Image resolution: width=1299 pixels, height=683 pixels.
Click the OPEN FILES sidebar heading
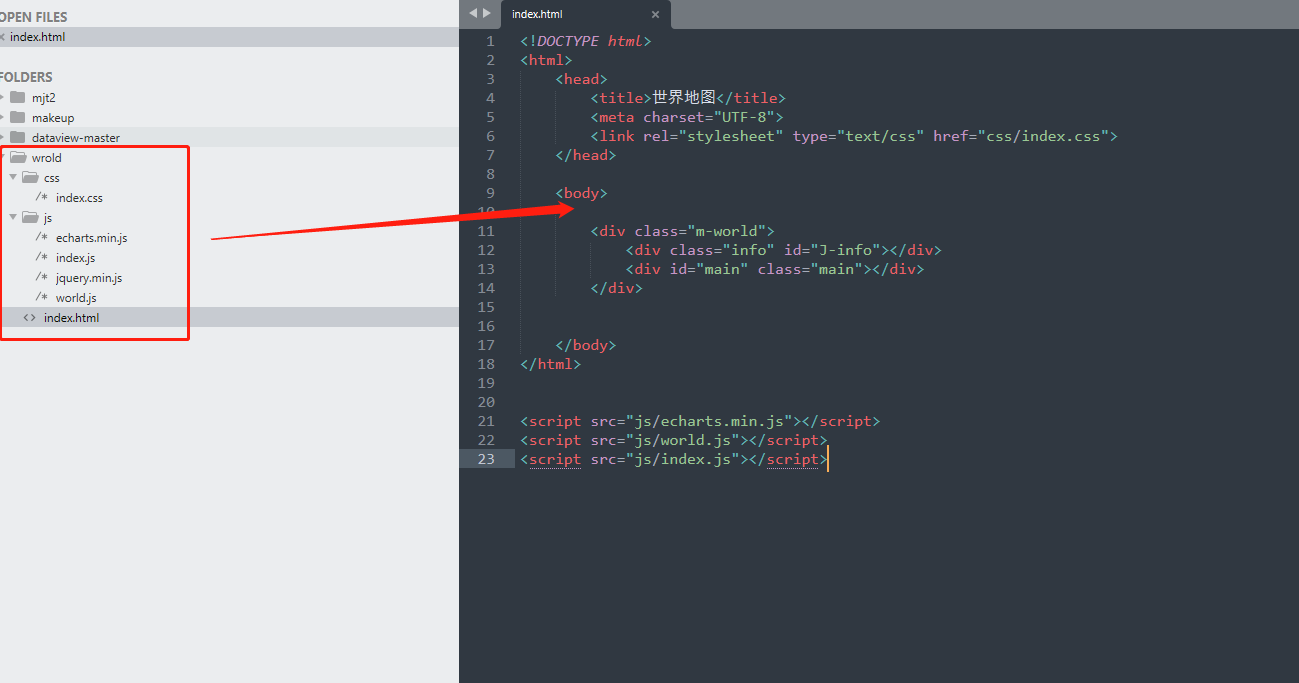click(x=34, y=18)
